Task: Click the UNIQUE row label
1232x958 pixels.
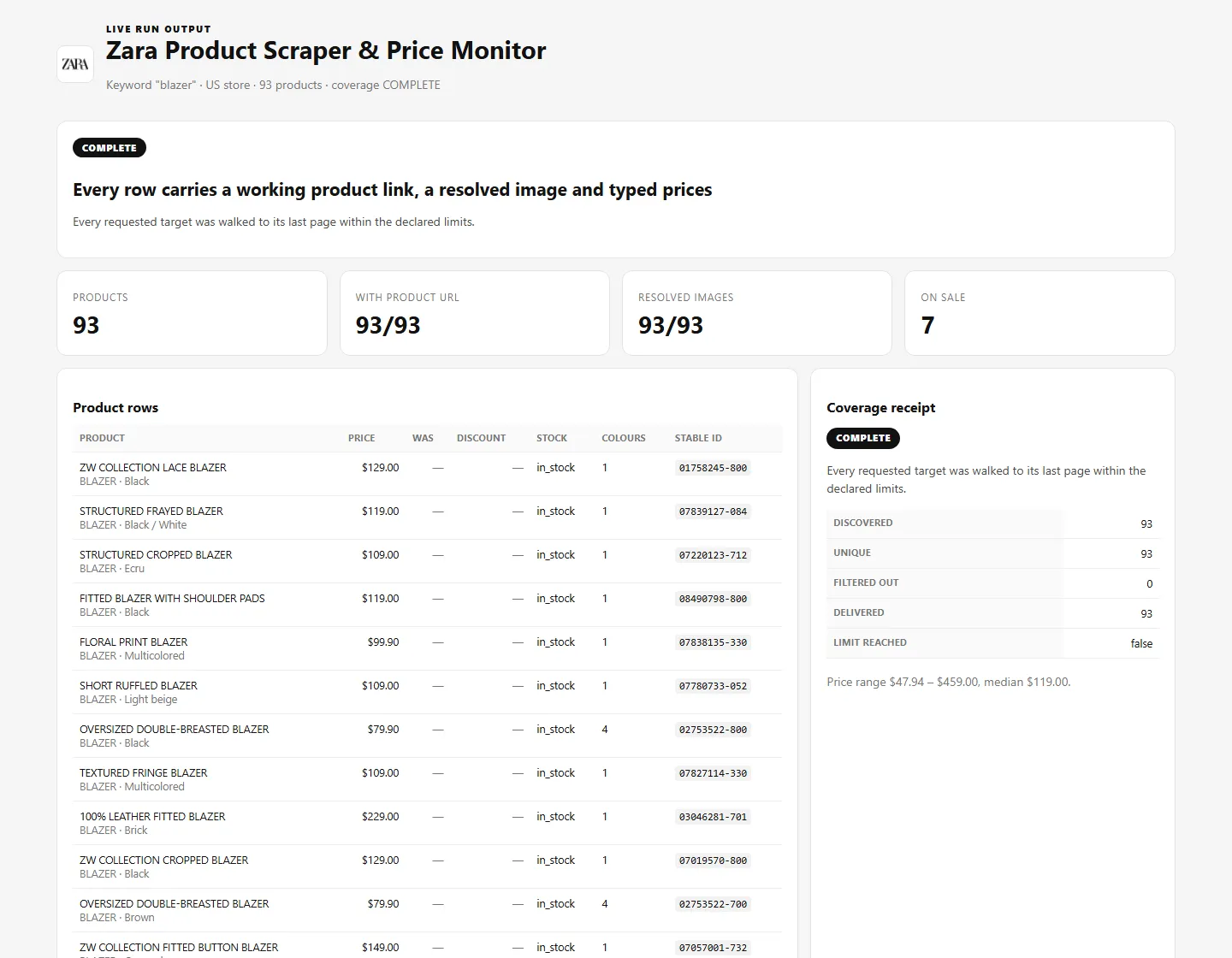Action: click(x=852, y=553)
